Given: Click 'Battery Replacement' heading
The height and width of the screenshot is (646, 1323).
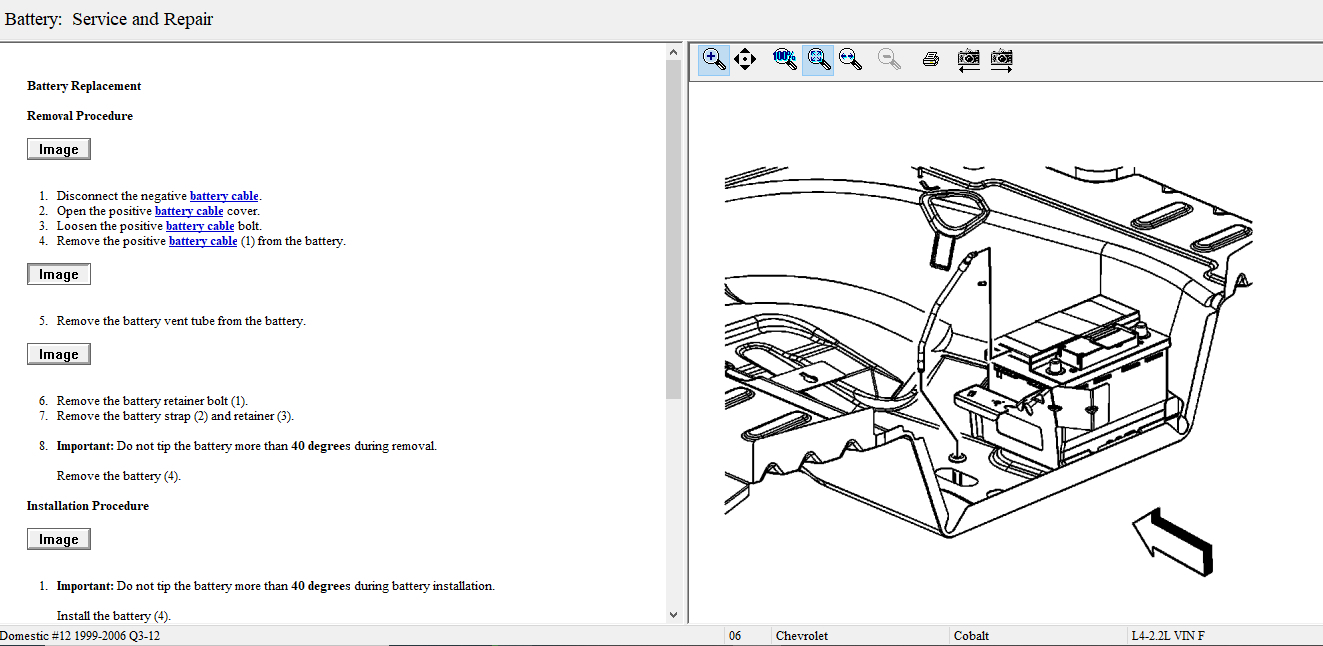Looking at the screenshot, I should click(84, 86).
